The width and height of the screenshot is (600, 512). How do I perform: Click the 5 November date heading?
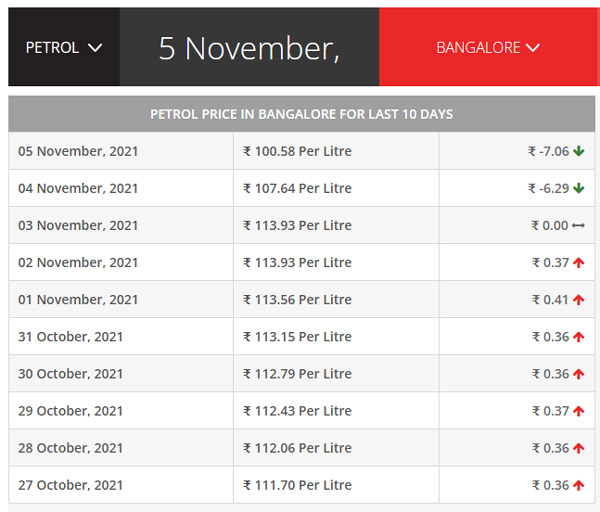click(249, 49)
